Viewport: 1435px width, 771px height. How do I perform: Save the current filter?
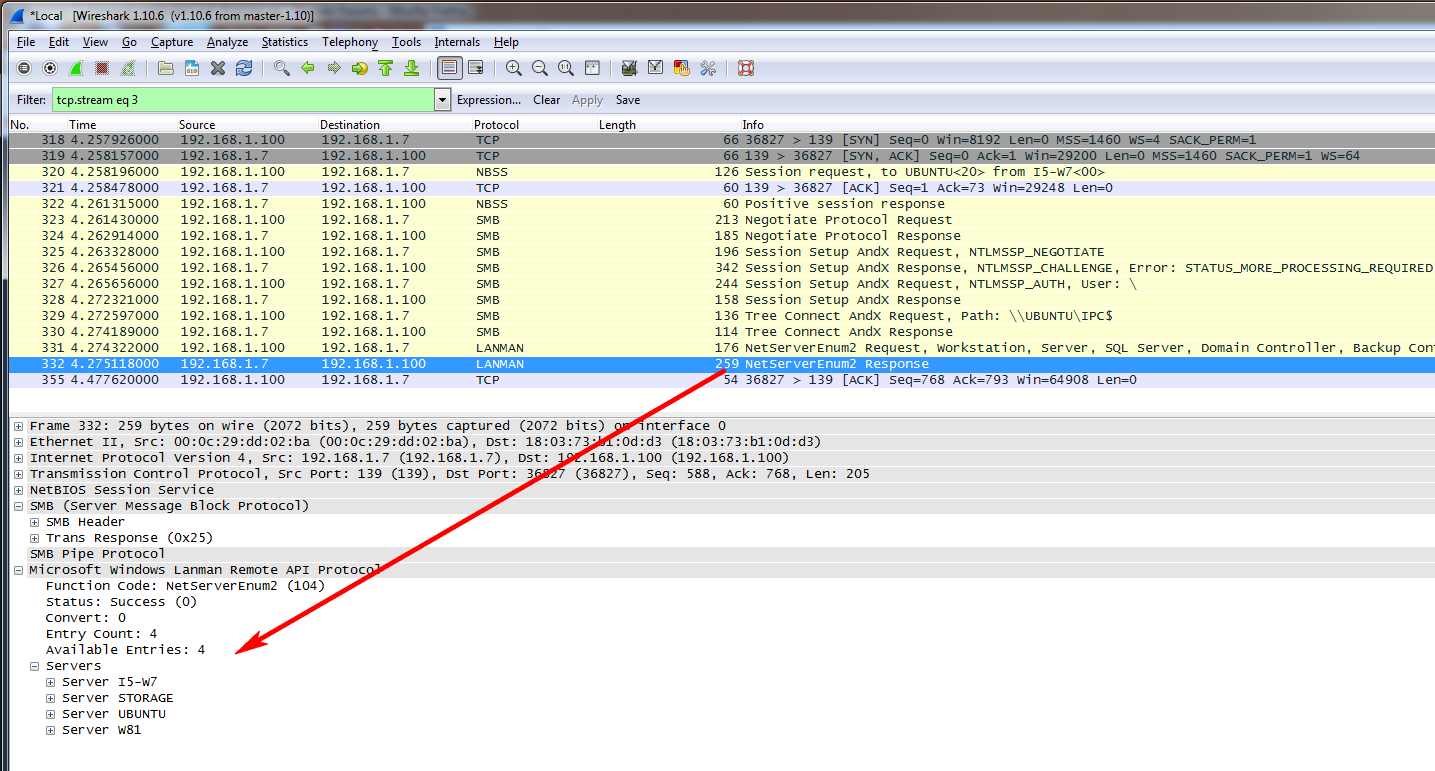628,100
